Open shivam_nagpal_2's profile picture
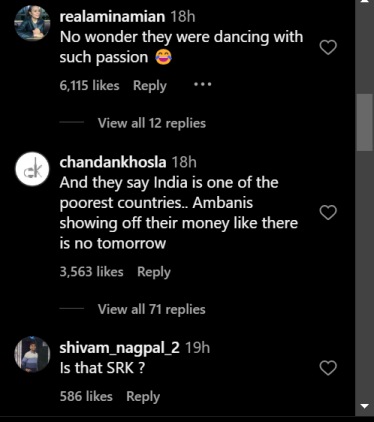The height and width of the screenshot is (422, 374). click(32, 354)
